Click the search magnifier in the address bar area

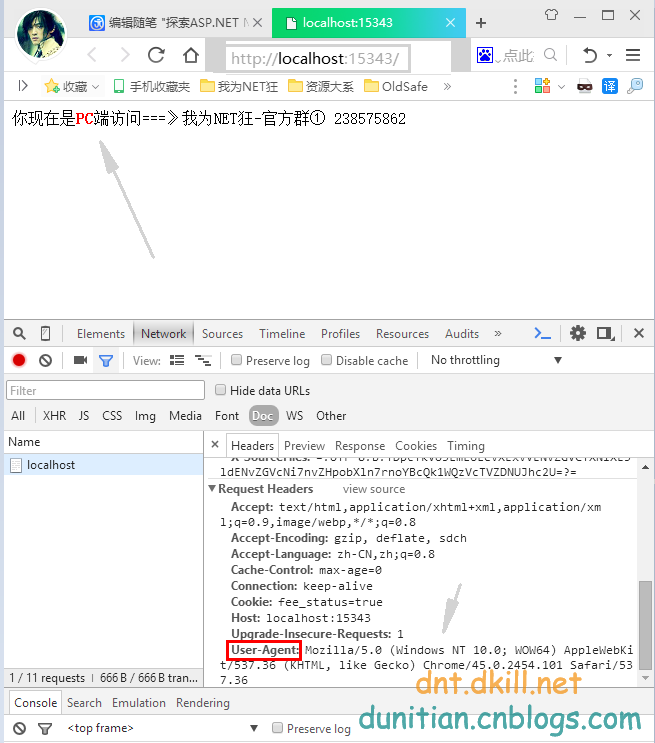550,55
